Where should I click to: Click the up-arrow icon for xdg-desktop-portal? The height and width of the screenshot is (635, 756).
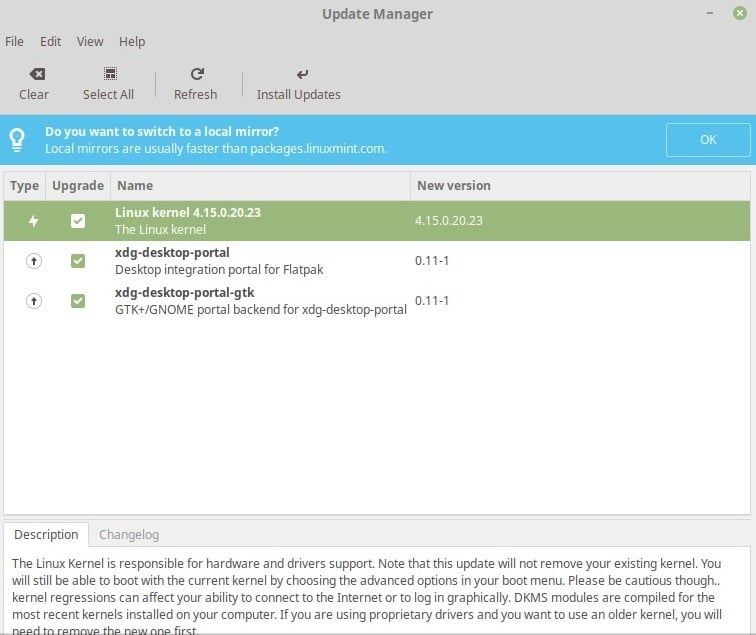pyautogui.click(x=33, y=261)
